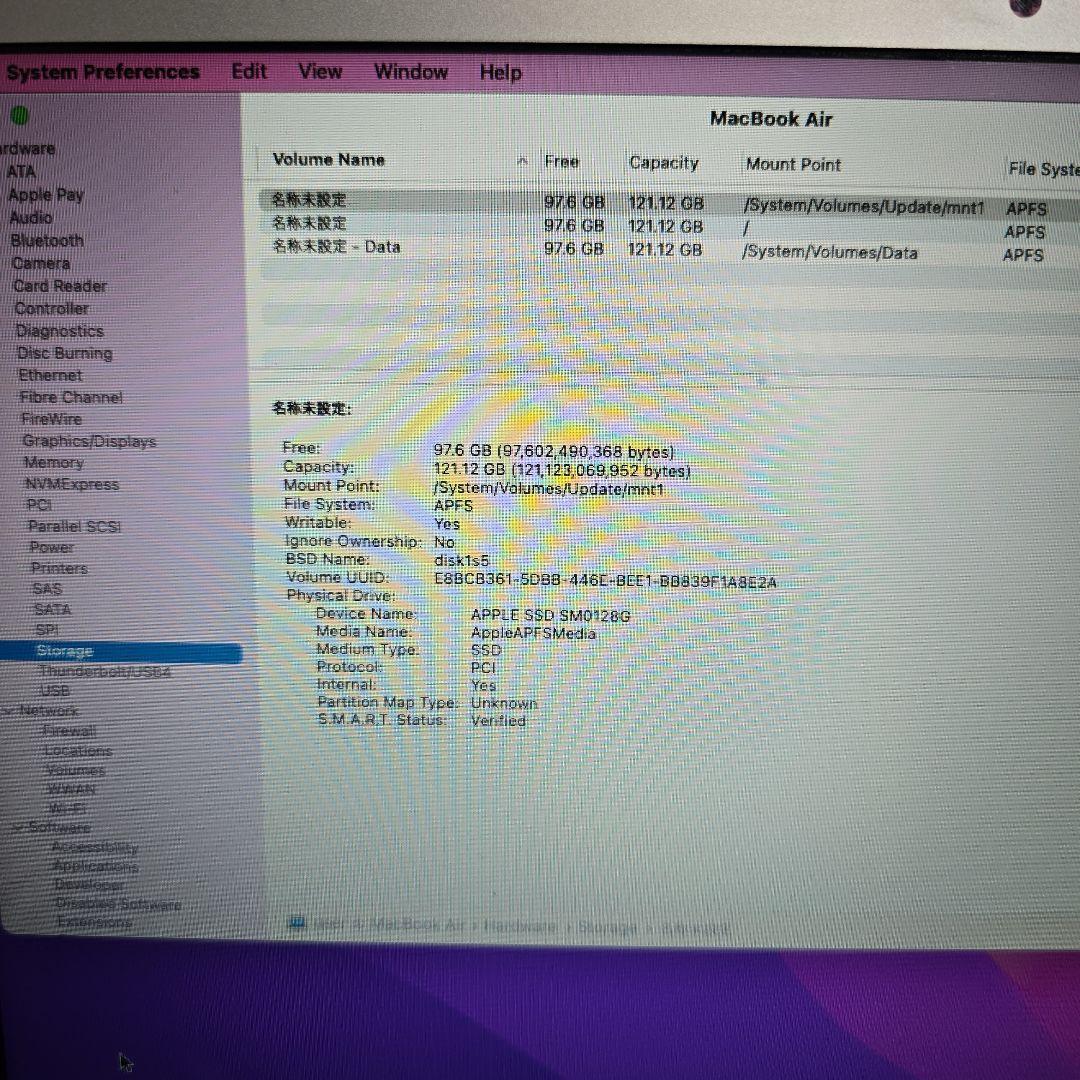Select Graphics/Displays in the sidebar

[89, 441]
